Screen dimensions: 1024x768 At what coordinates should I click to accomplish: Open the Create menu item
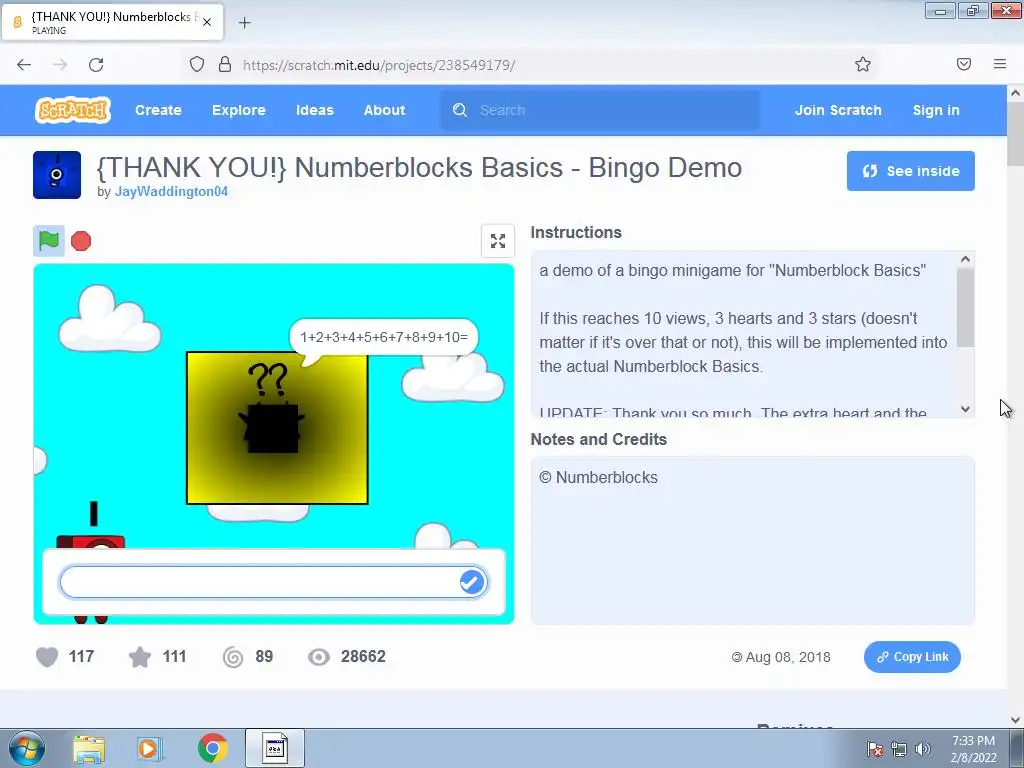coord(158,110)
